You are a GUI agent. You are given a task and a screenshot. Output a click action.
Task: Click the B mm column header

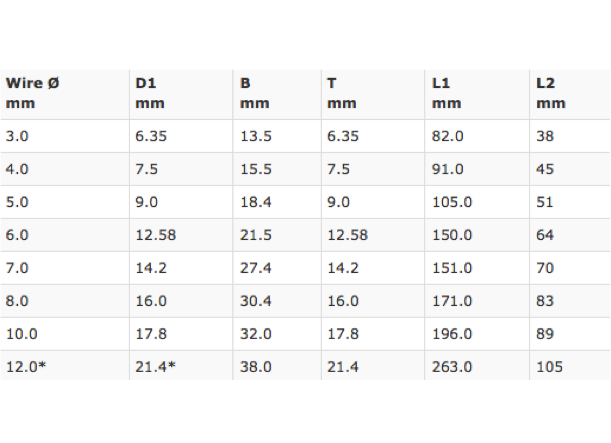[x=254, y=93]
